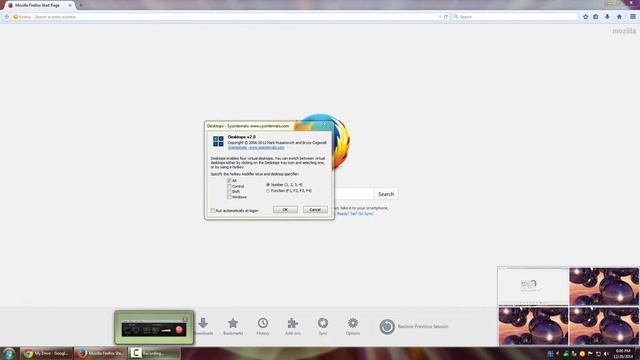Click the URL bar history dropdown arrow
The height and width of the screenshot is (360, 640).
click(440, 17)
